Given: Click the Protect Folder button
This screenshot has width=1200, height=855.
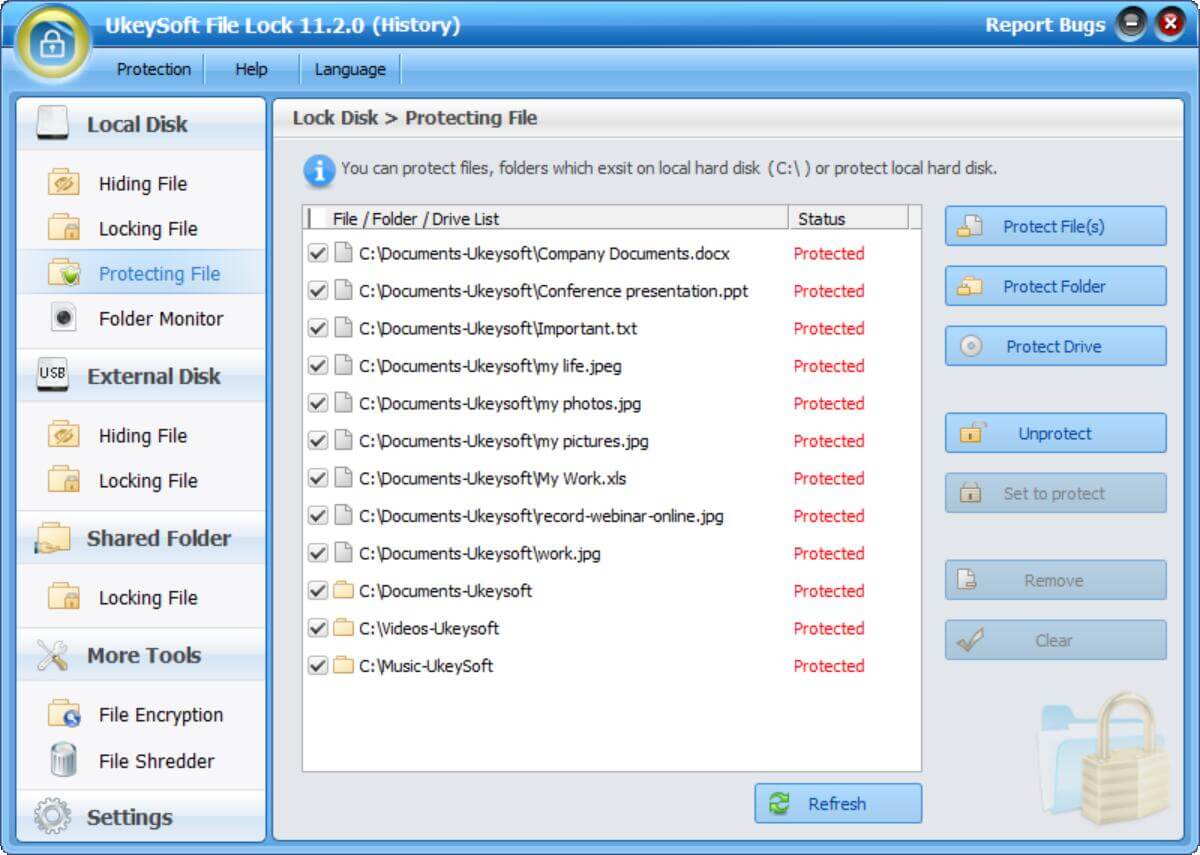Looking at the screenshot, I should 1055,286.
